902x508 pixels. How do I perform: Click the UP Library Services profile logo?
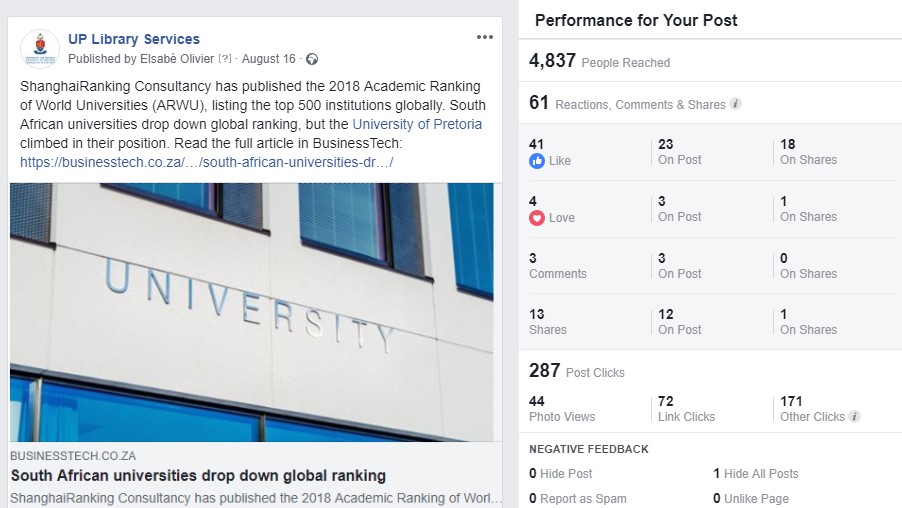40,49
